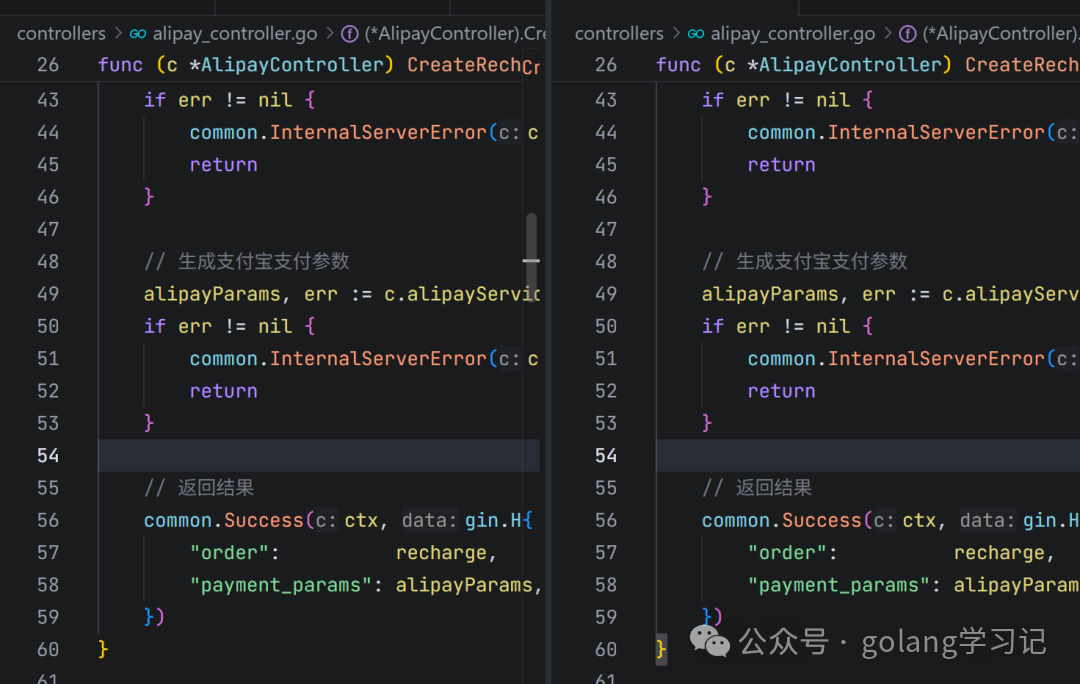
Task: Click line number 60 in the right editor
Action: tap(605, 650)
